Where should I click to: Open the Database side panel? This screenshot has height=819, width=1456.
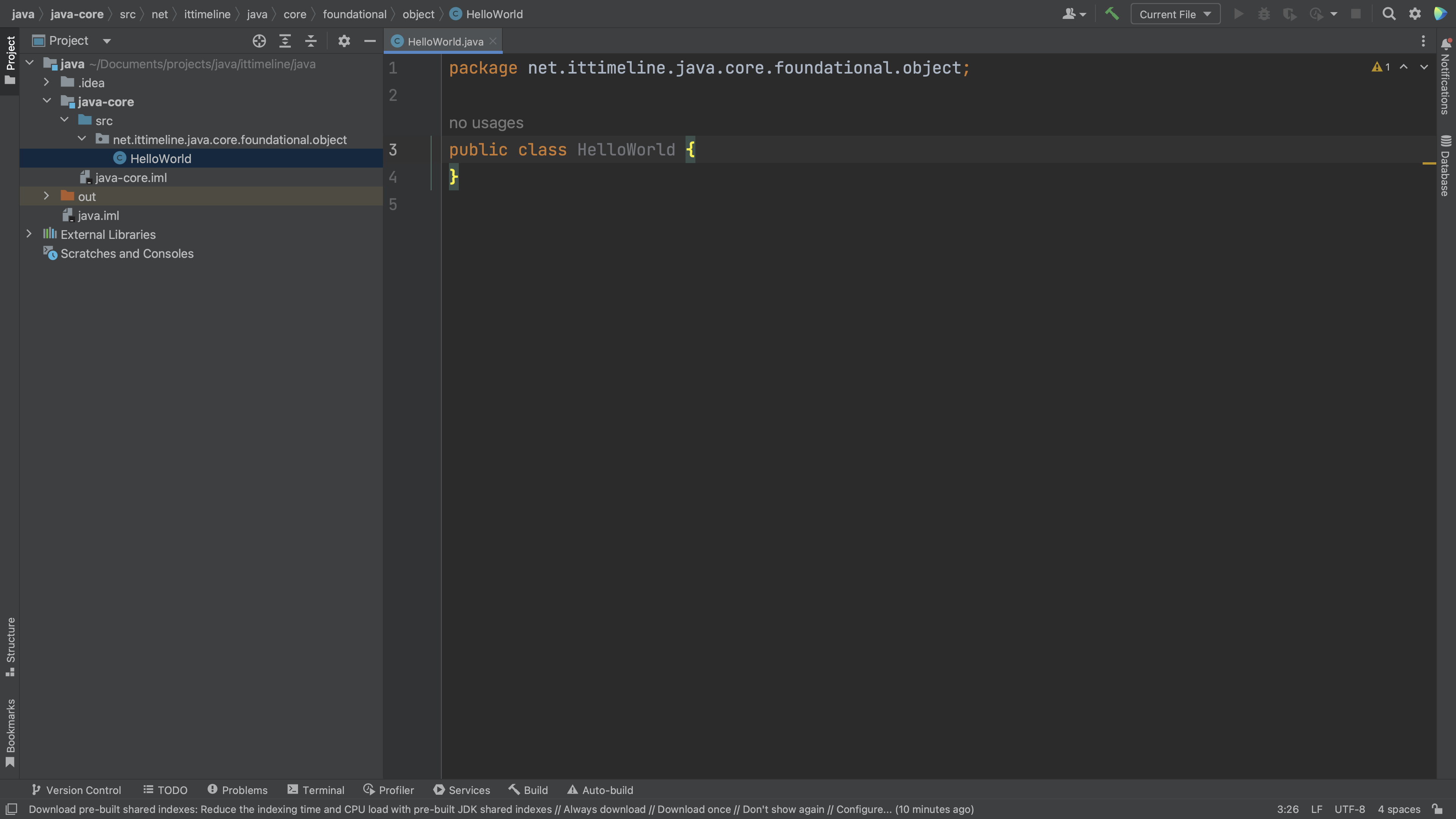(1446, 166)
